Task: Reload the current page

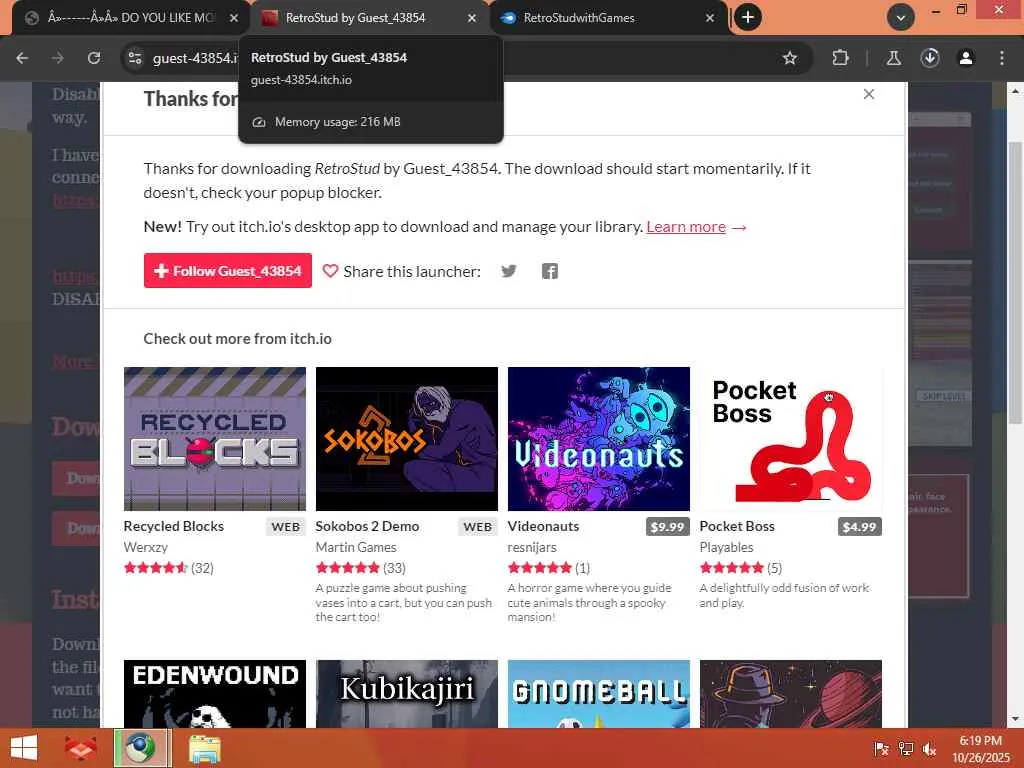Action: point(94,58)
